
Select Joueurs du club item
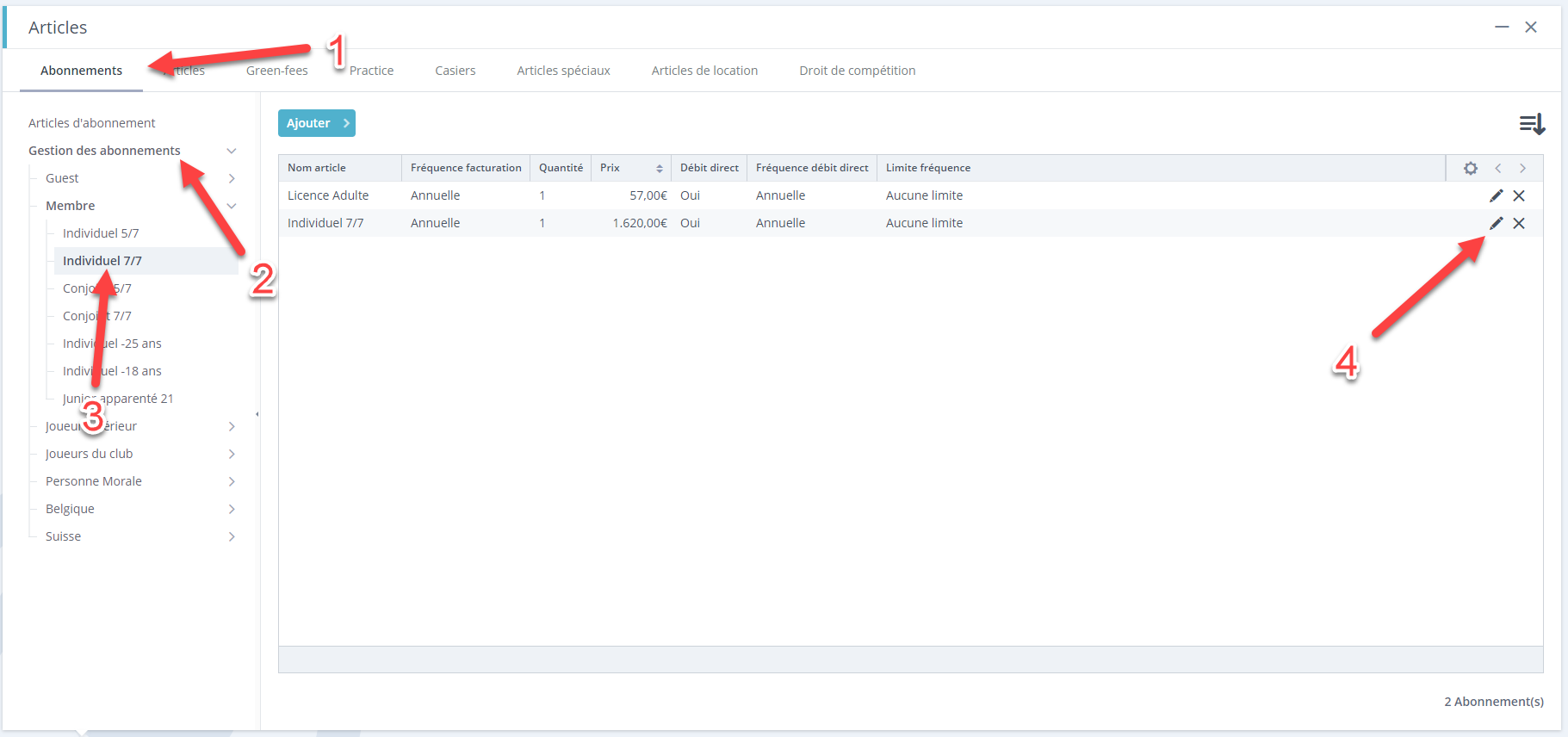pos(90,454)
